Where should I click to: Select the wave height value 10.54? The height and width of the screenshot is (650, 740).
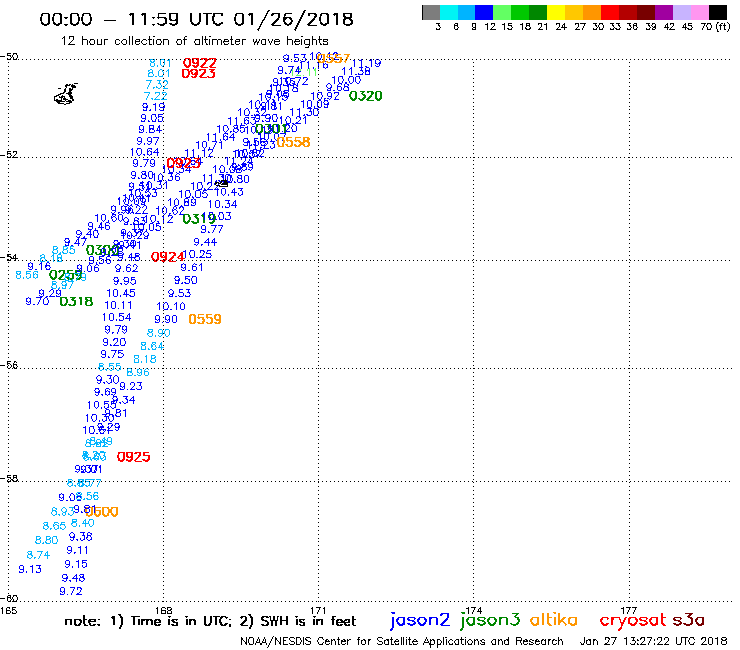point(117,317)
